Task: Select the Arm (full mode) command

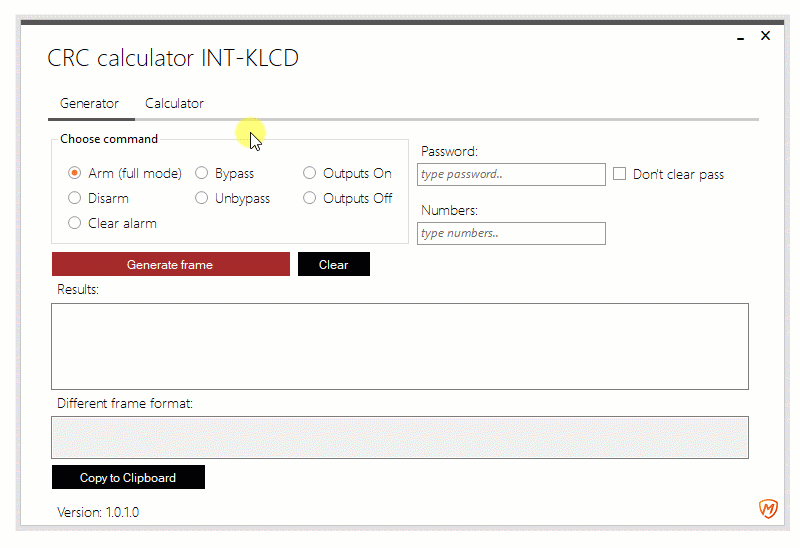Action: [75, 173]
